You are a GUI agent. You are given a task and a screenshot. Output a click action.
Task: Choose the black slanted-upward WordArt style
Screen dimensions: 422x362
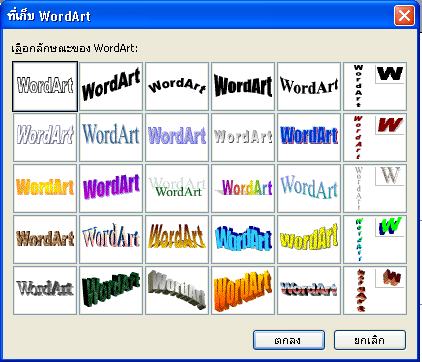[x=111, y=86]
